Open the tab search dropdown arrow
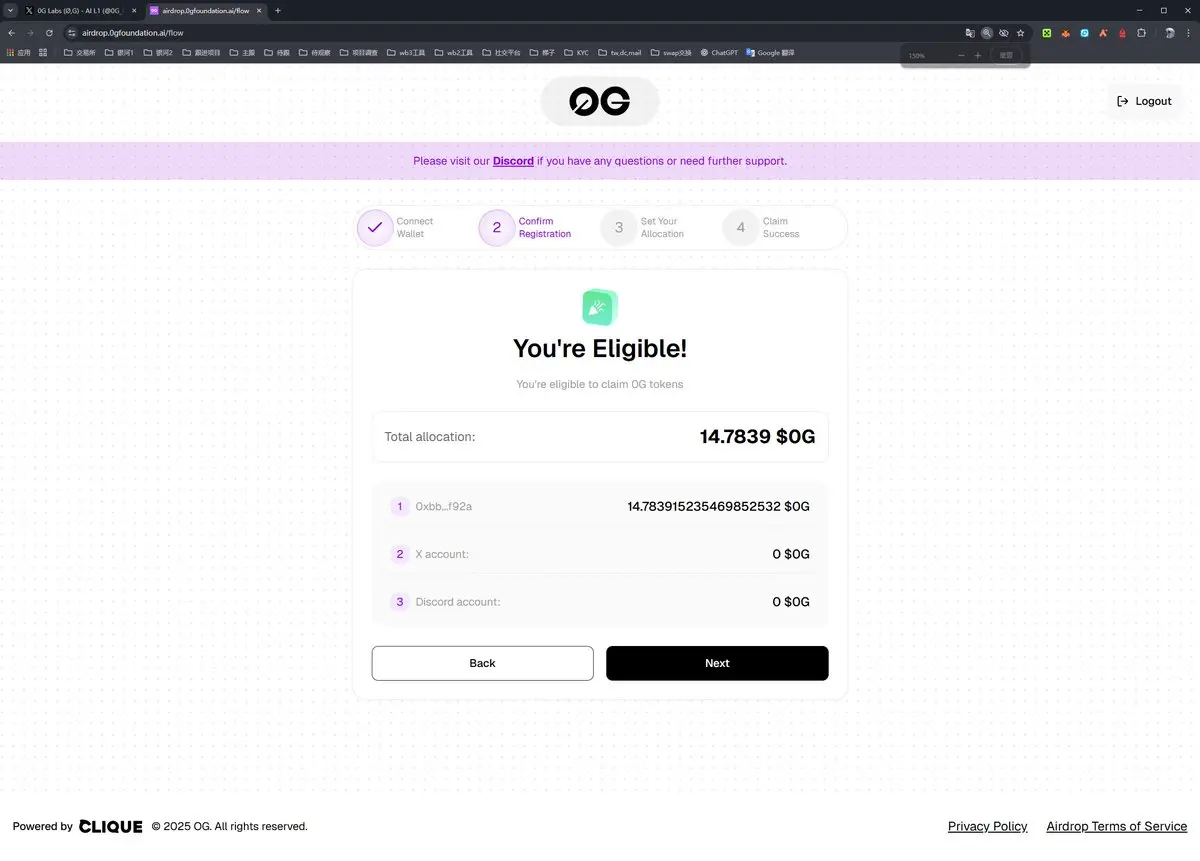The height and width of the screenshot is (861, 1200). [x=9, y=10]
